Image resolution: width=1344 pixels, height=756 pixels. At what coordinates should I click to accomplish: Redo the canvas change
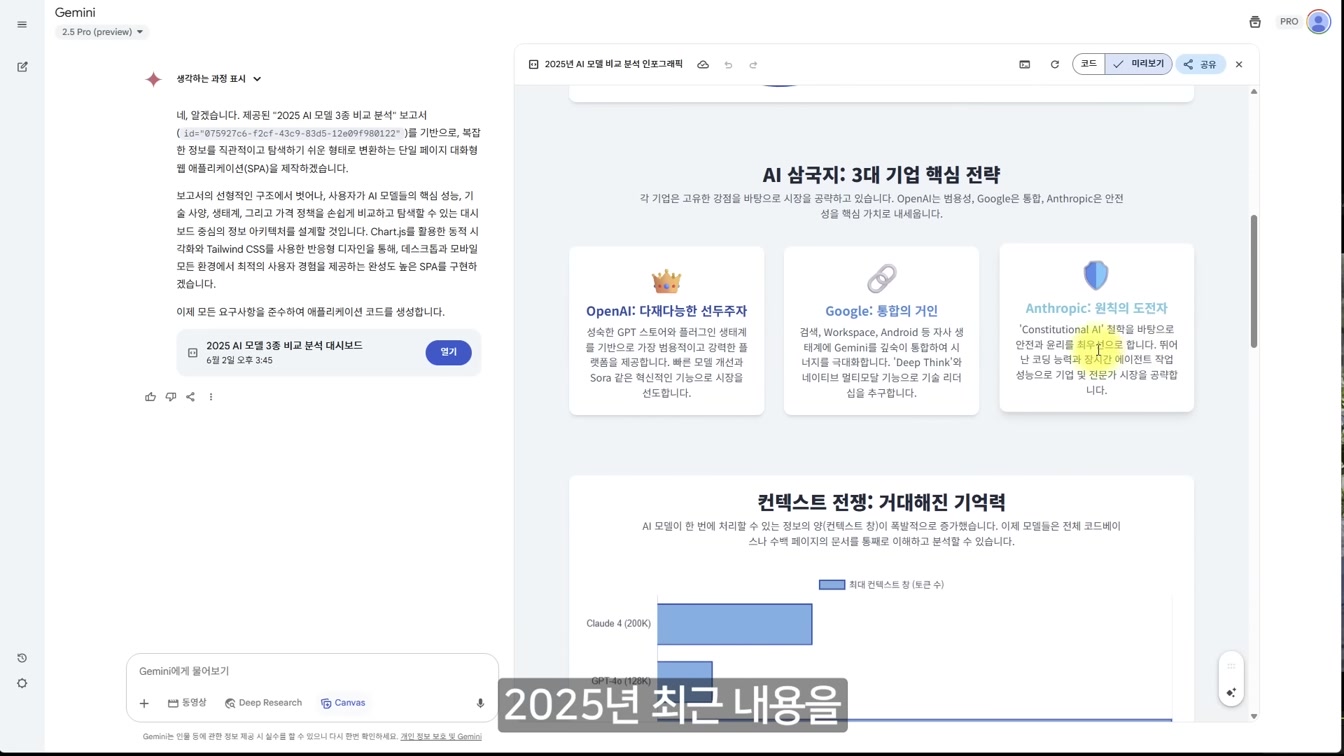[x=753, y=65]
